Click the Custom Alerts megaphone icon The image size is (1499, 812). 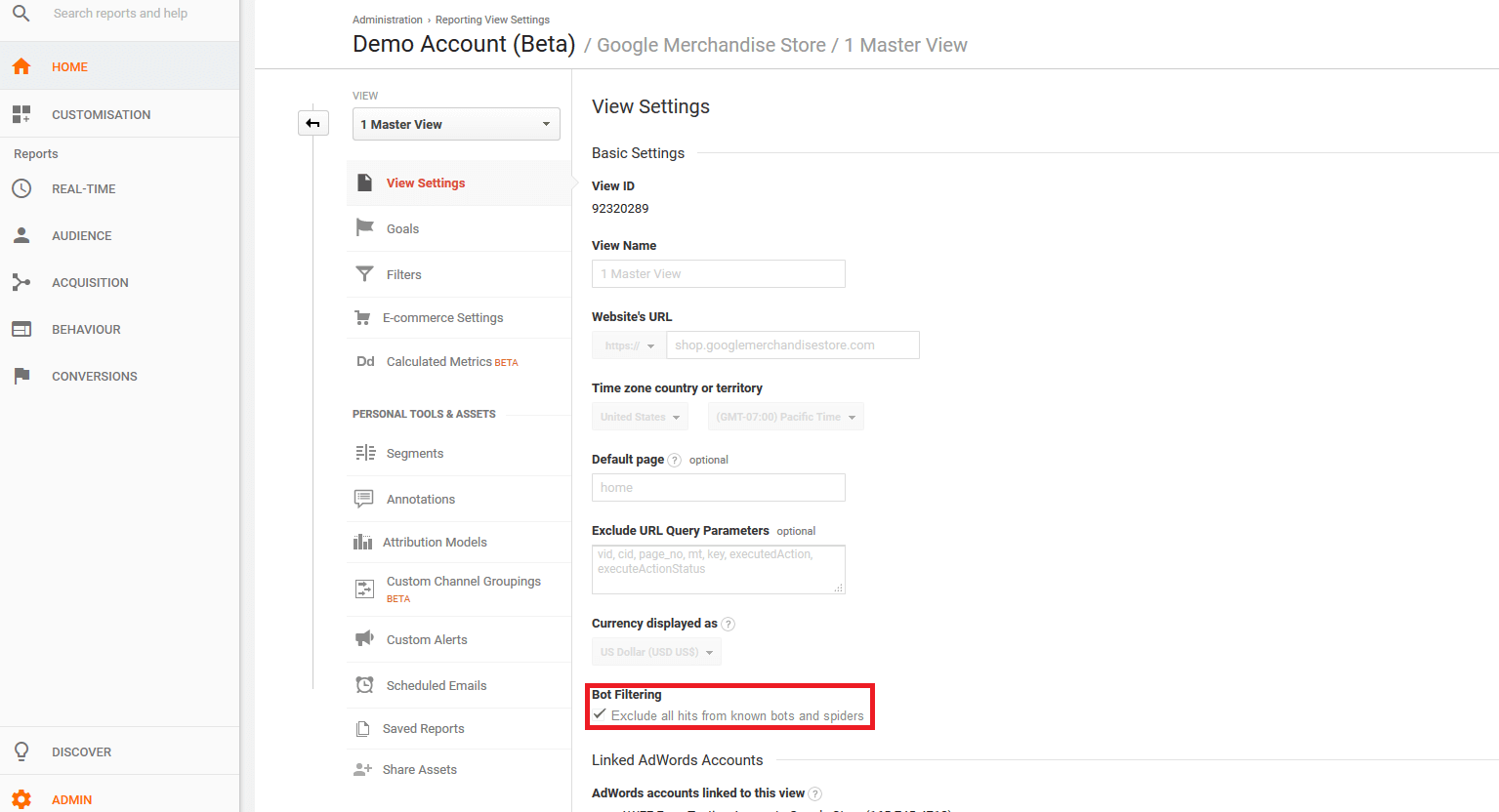coord(364,638)
